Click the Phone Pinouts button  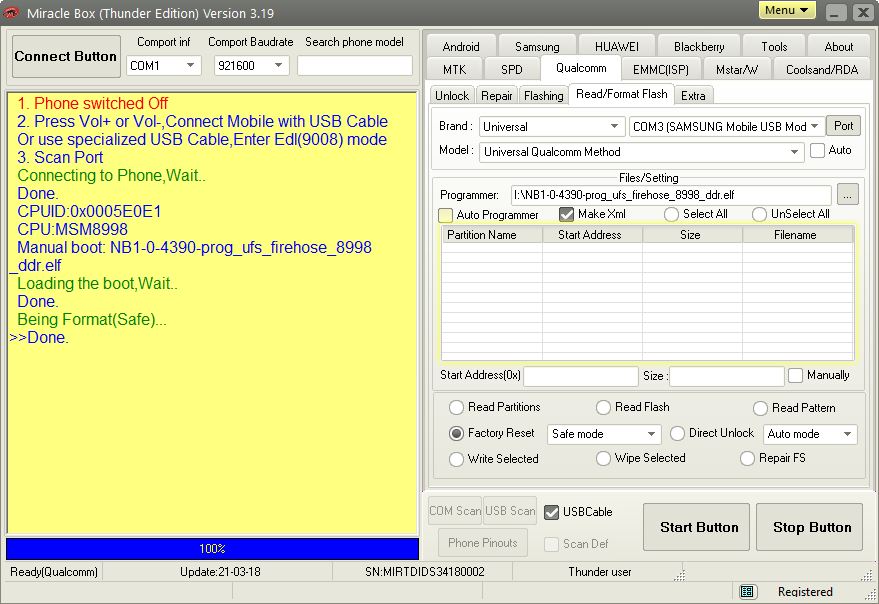483,543
